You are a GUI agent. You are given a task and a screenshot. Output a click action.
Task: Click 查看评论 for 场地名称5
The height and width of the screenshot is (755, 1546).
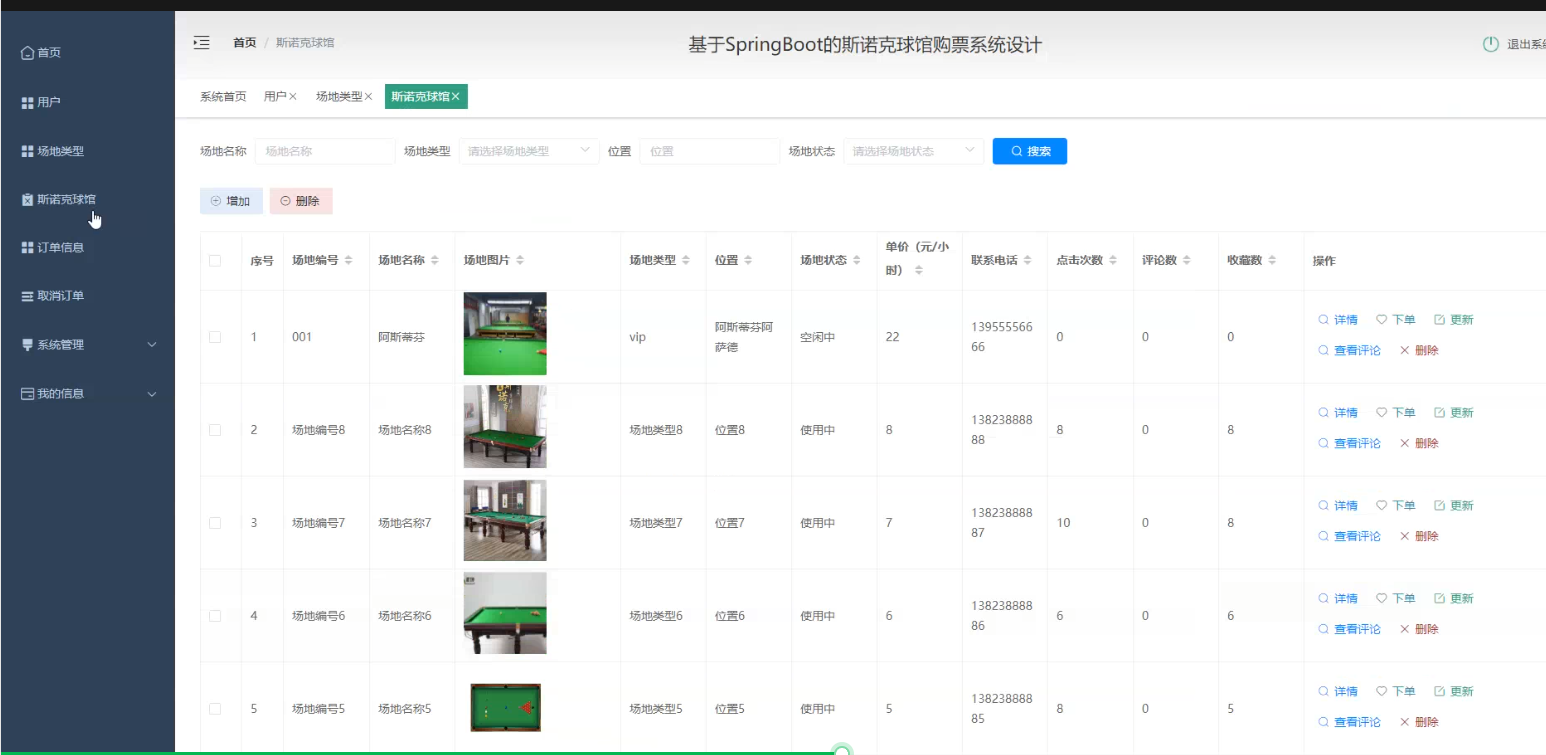pos(1349,722)
